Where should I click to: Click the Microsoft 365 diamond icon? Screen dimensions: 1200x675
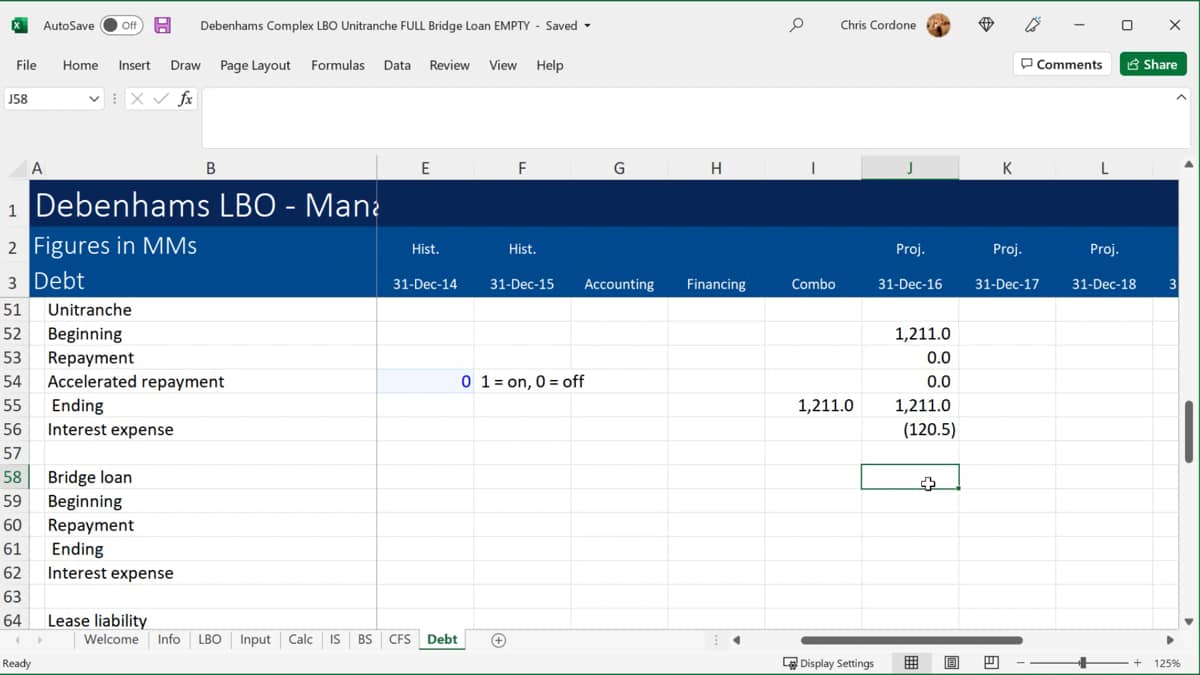point(986,25)
